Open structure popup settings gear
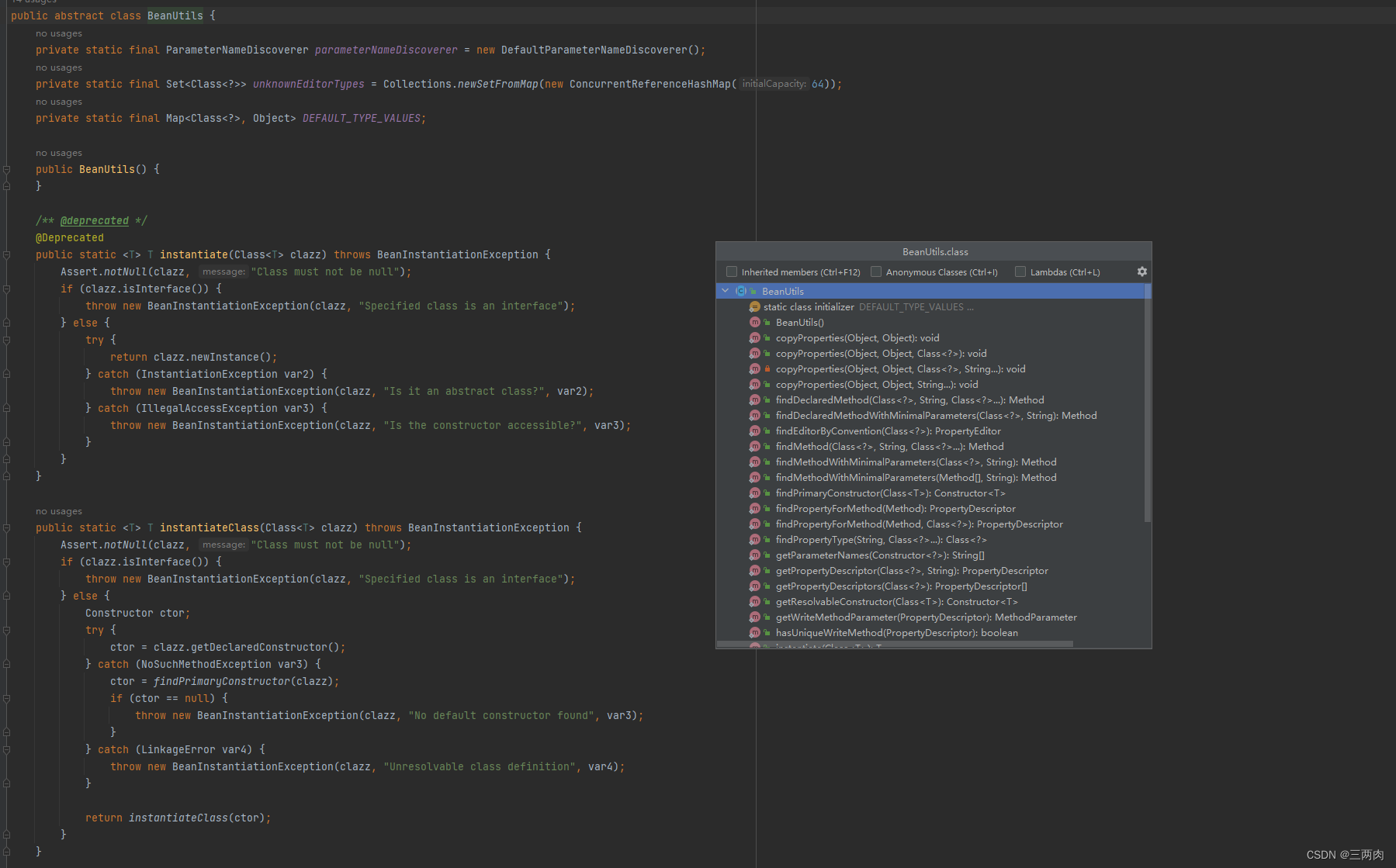This screenshot has height=868, width=1396. (1141, 271)
